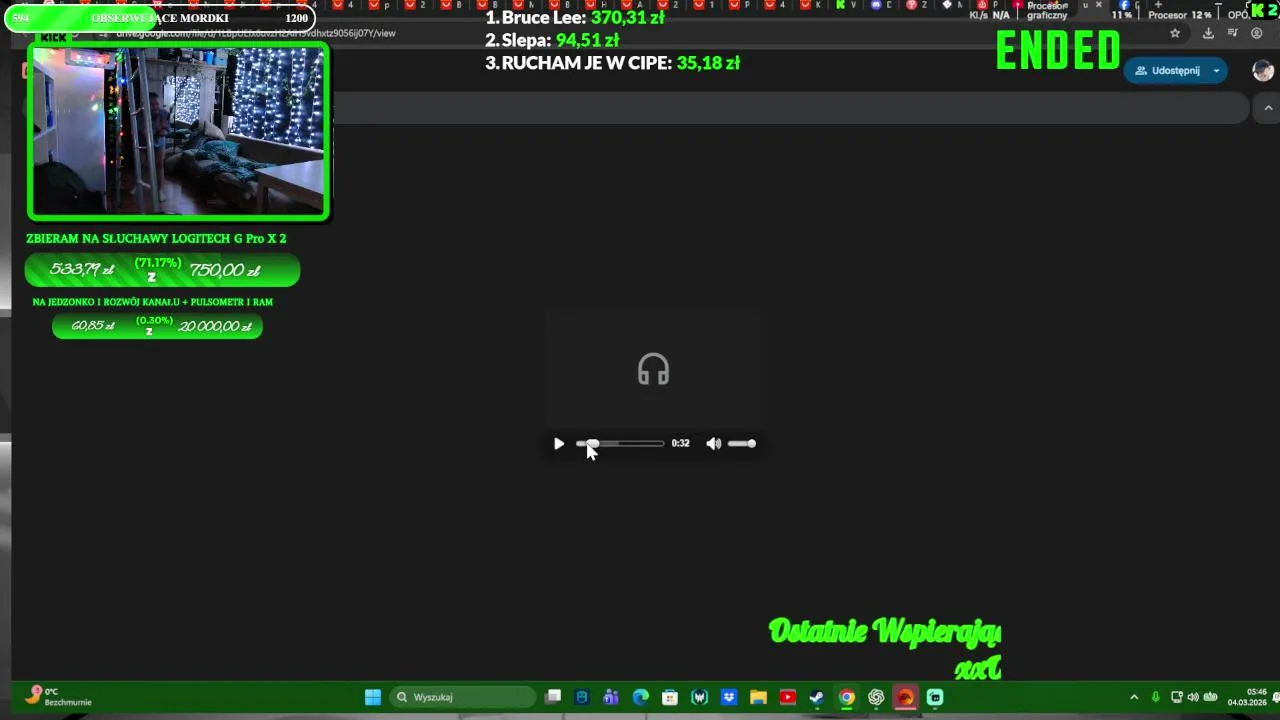This screenshot has width=1280, height=720.
Task: Open the weather widget showing 0°C
Action: pos(60,697)
